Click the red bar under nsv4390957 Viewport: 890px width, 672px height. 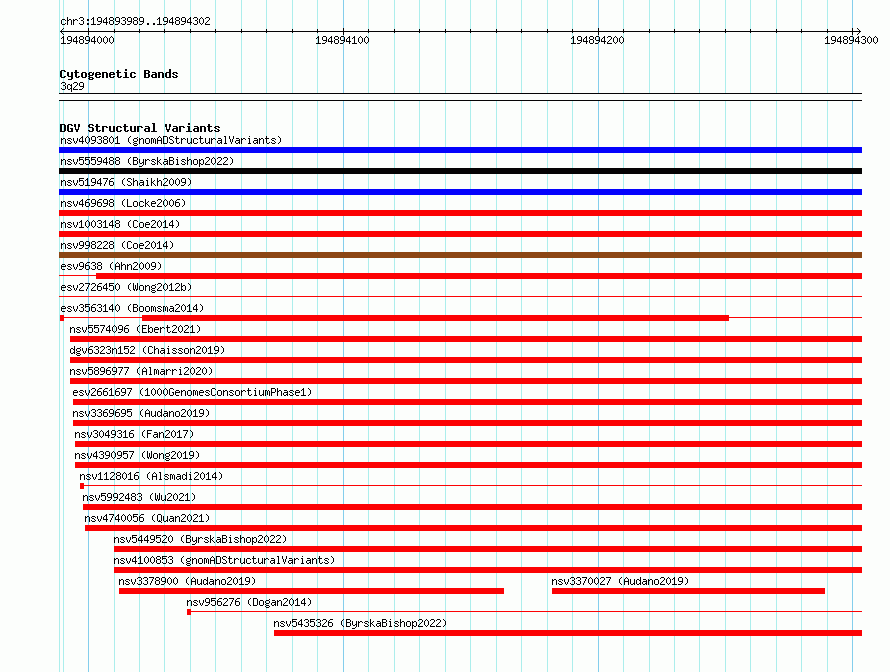(x=468, y=465)
